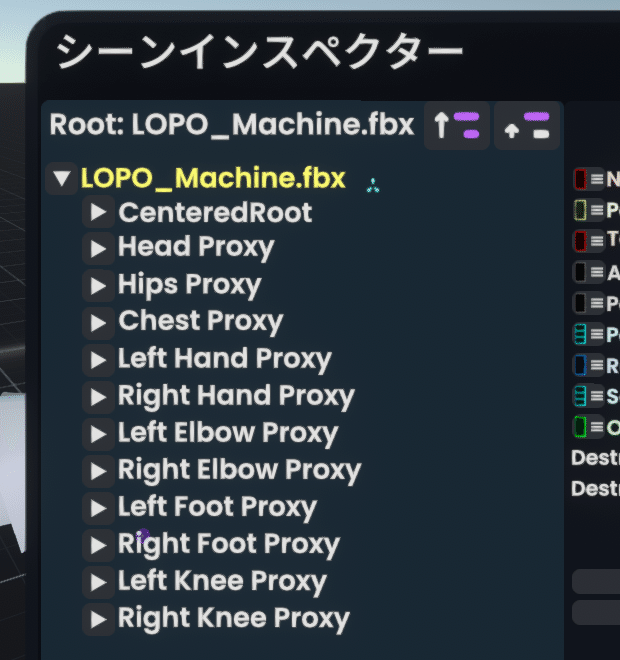Click the cyan striped slot icon beside field S
The height and width of the screenshot is (660, 620).
tap(580, 396)
